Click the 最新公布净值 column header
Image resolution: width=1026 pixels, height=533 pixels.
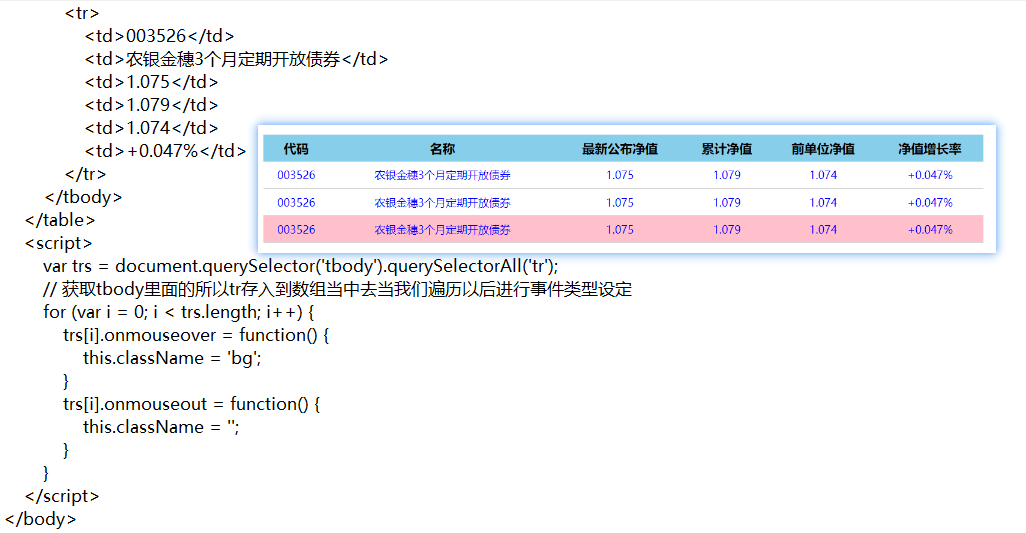point(620,149)
